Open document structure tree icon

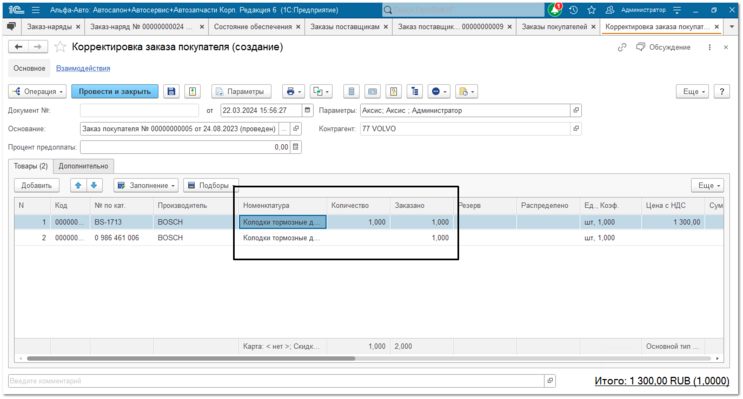(x=415, y=91)
